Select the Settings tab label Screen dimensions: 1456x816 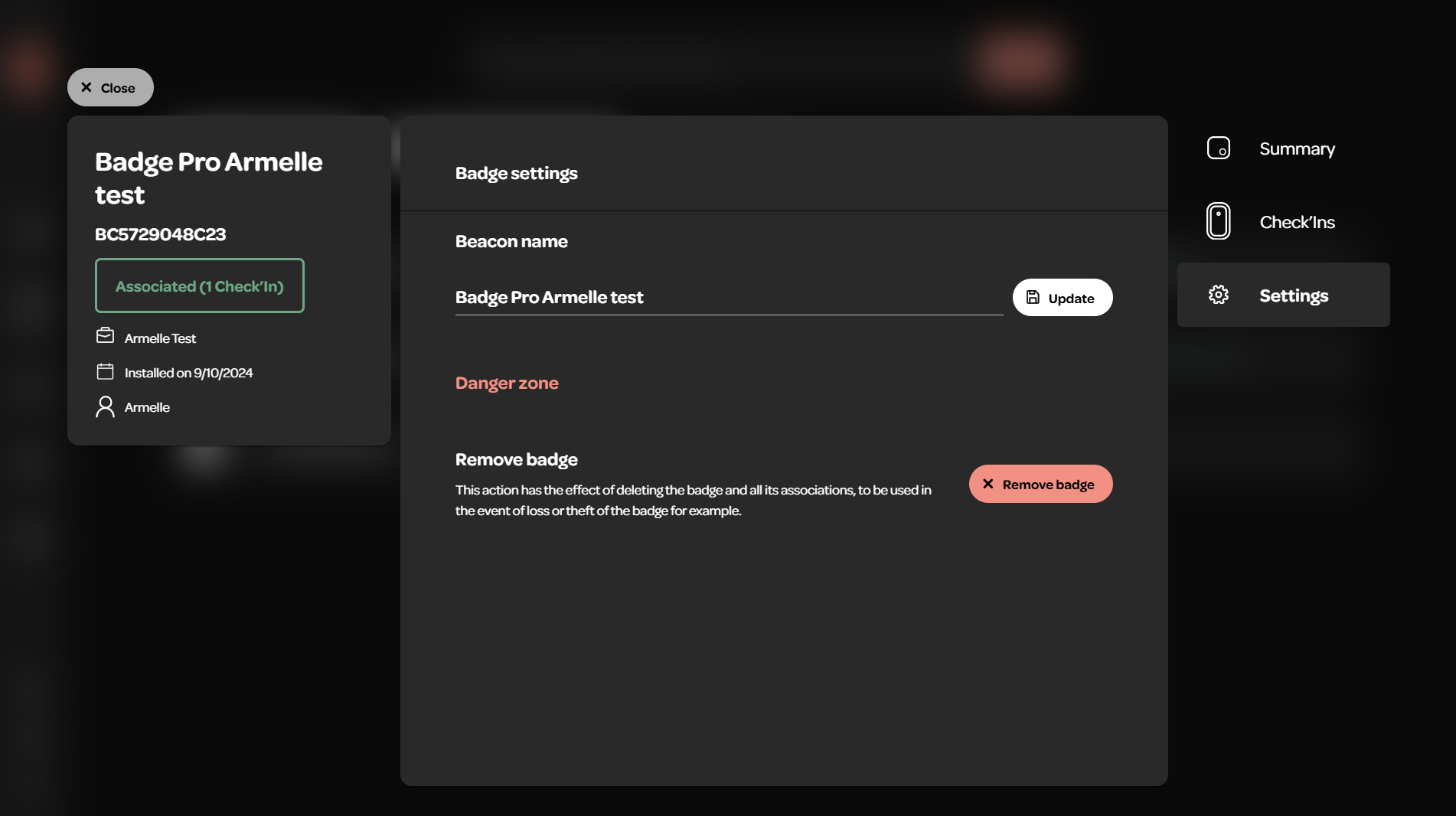coord(1294,295)
